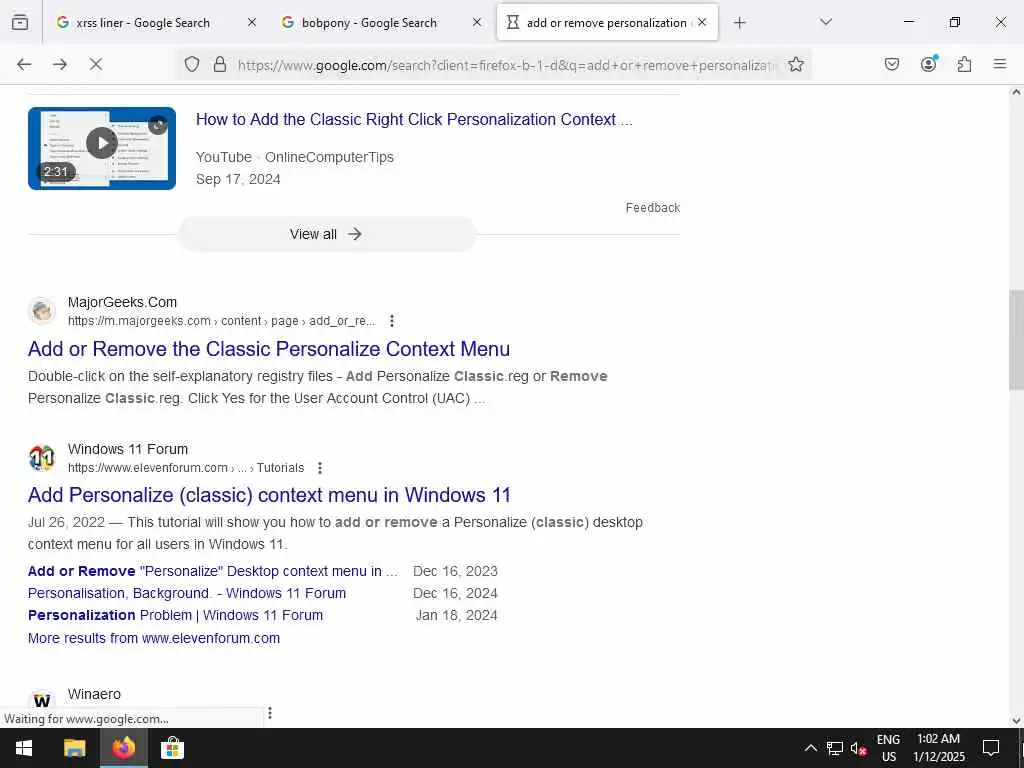Close the add or remove personalization tab
Viewport: 1024px width, 768px height.
pos(702,22)
